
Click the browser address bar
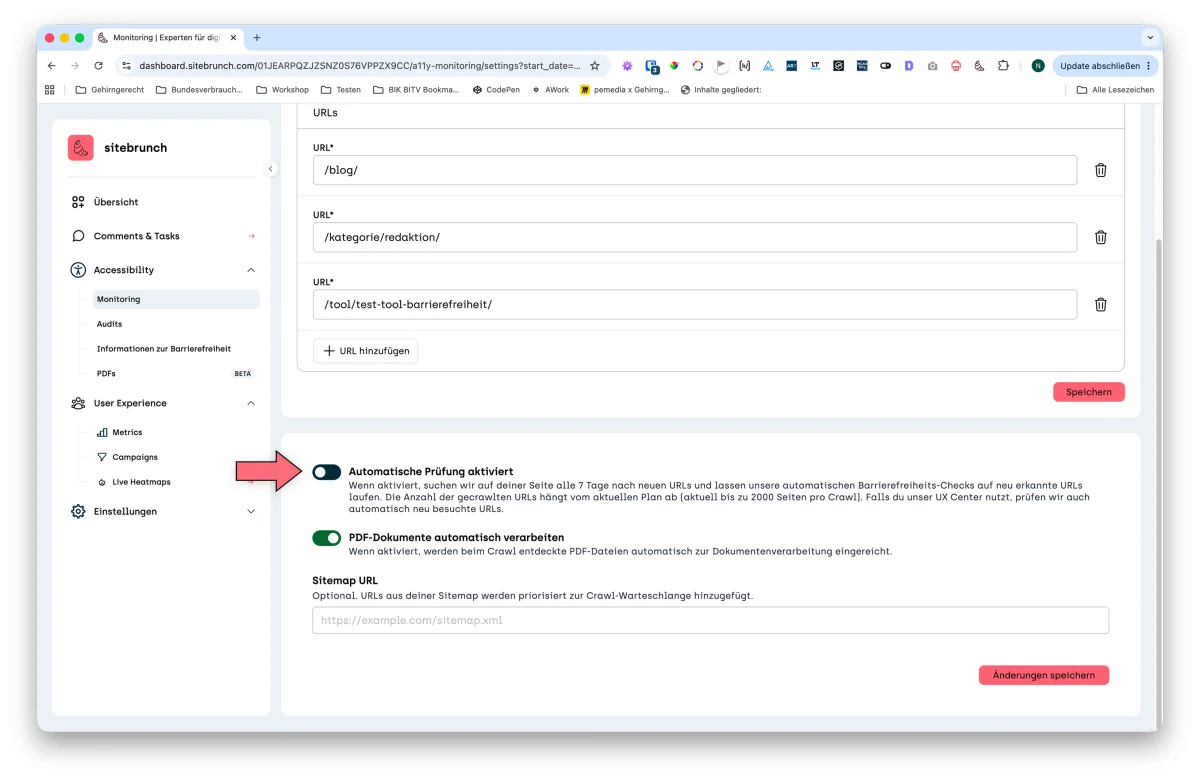point(358,66)
